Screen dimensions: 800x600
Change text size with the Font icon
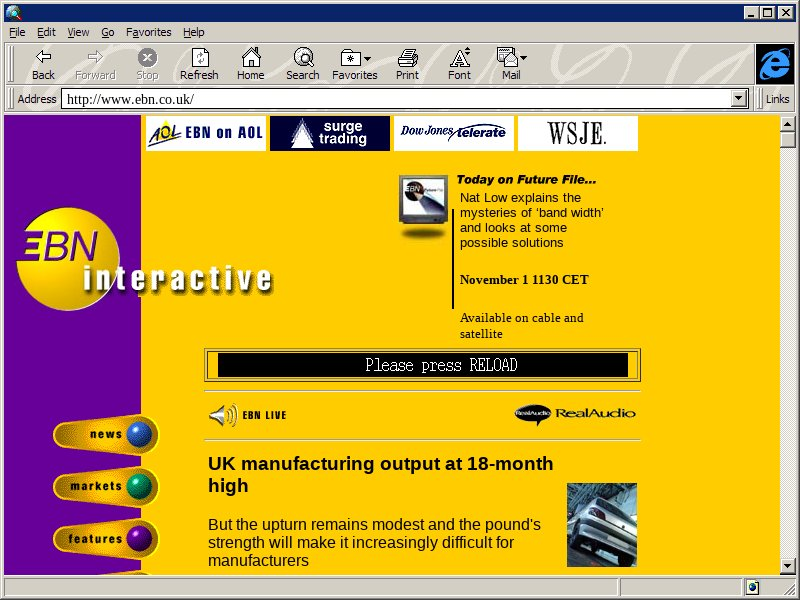459,64
